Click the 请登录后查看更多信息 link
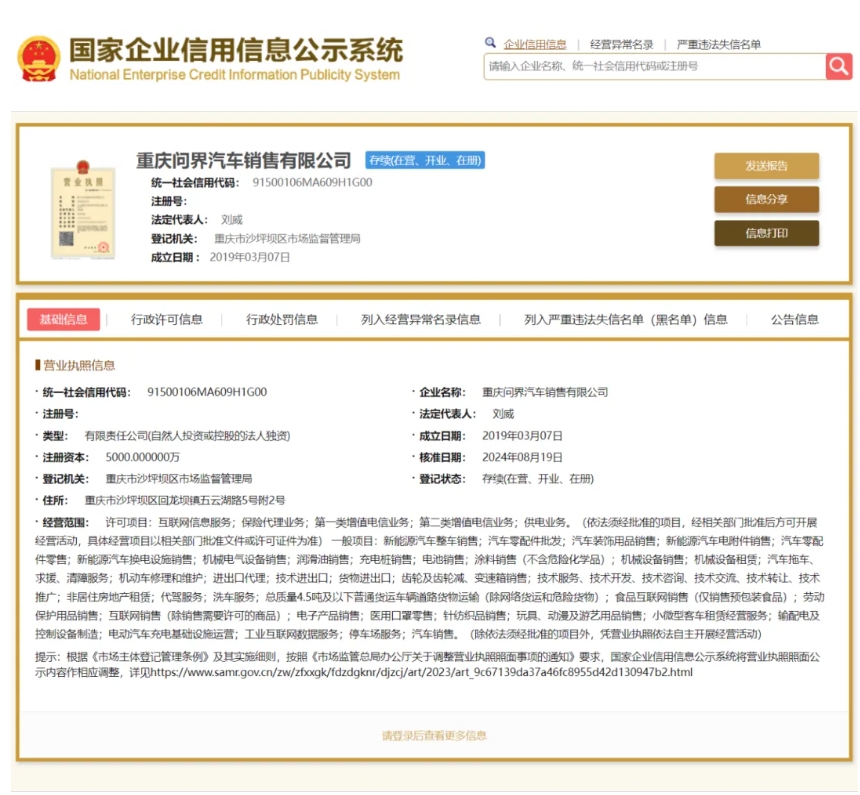 (x=434, y=735)
